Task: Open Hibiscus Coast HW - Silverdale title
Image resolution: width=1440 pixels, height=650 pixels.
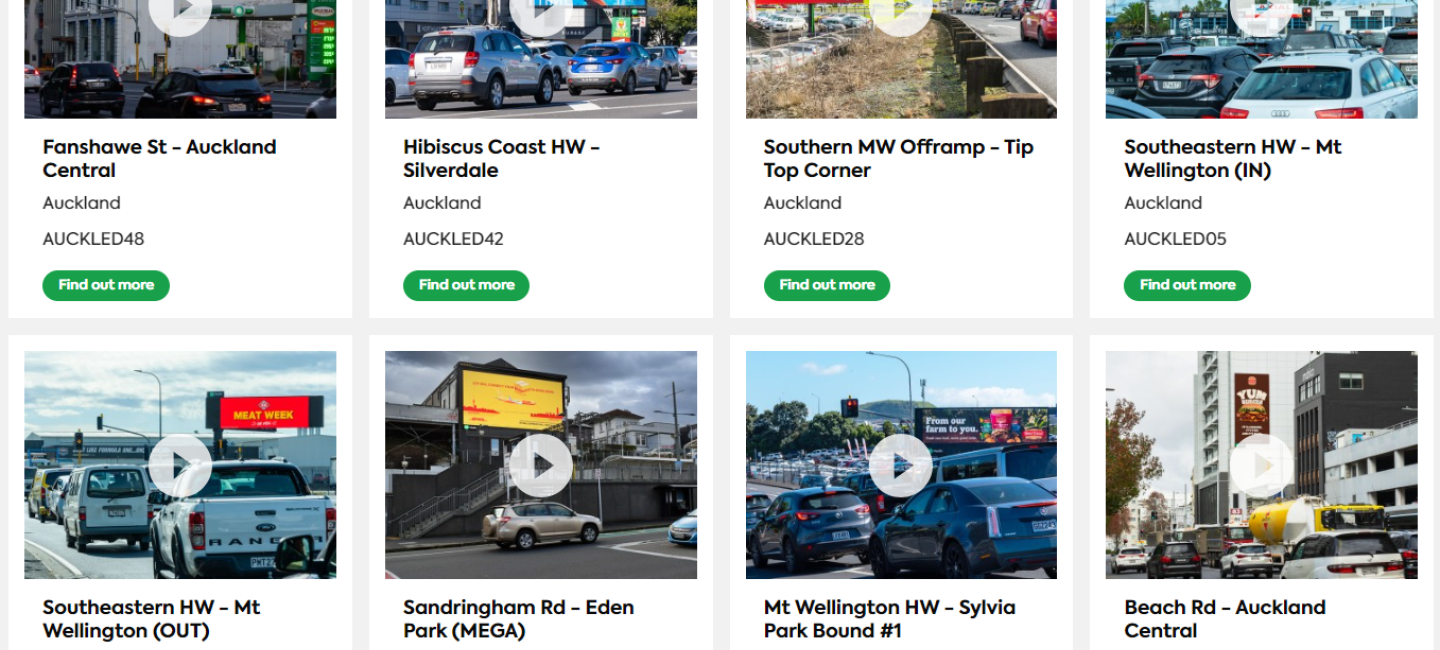Action: tap(502, 158)
